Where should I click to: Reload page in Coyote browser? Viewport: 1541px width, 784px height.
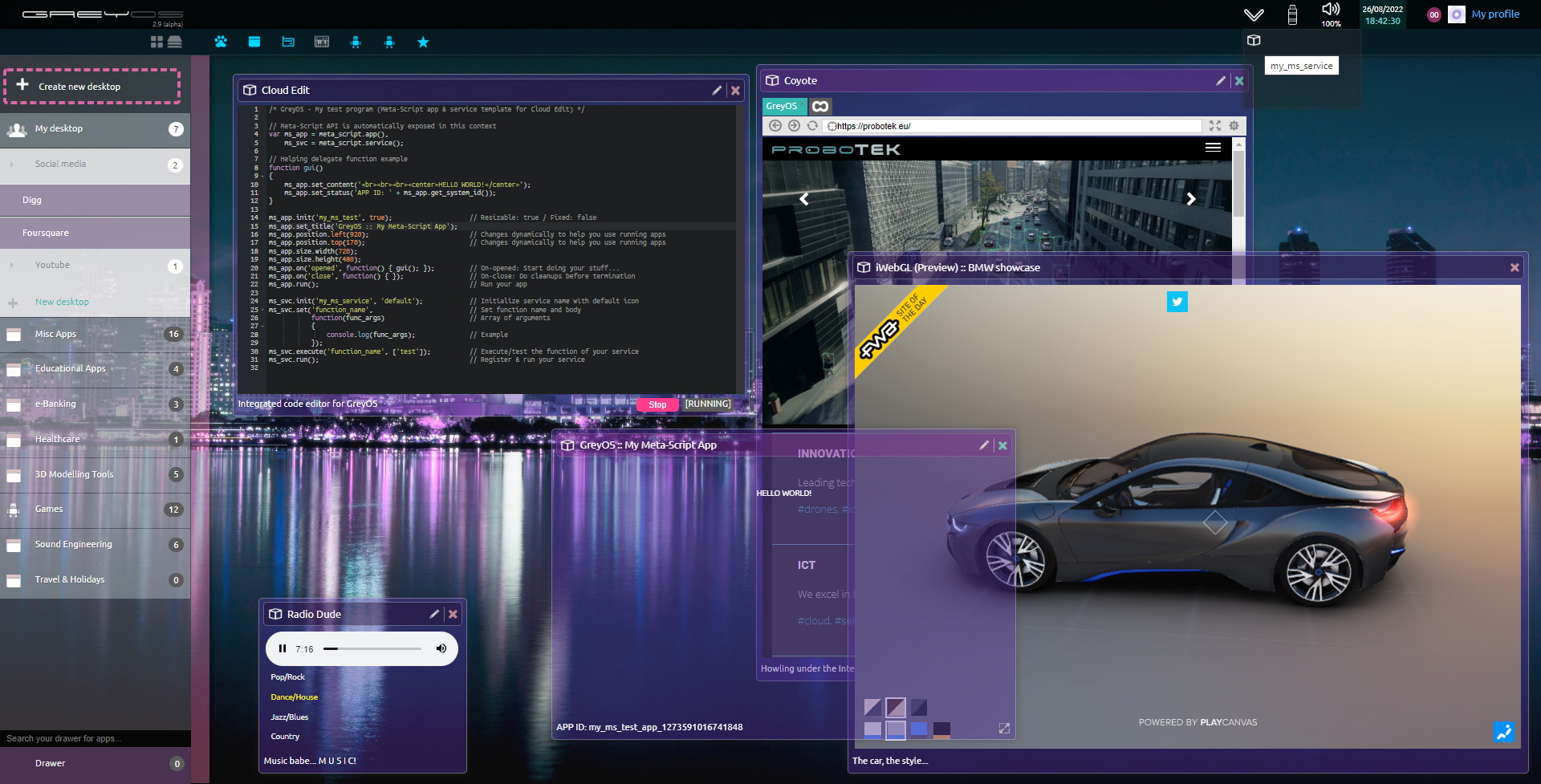812,126
